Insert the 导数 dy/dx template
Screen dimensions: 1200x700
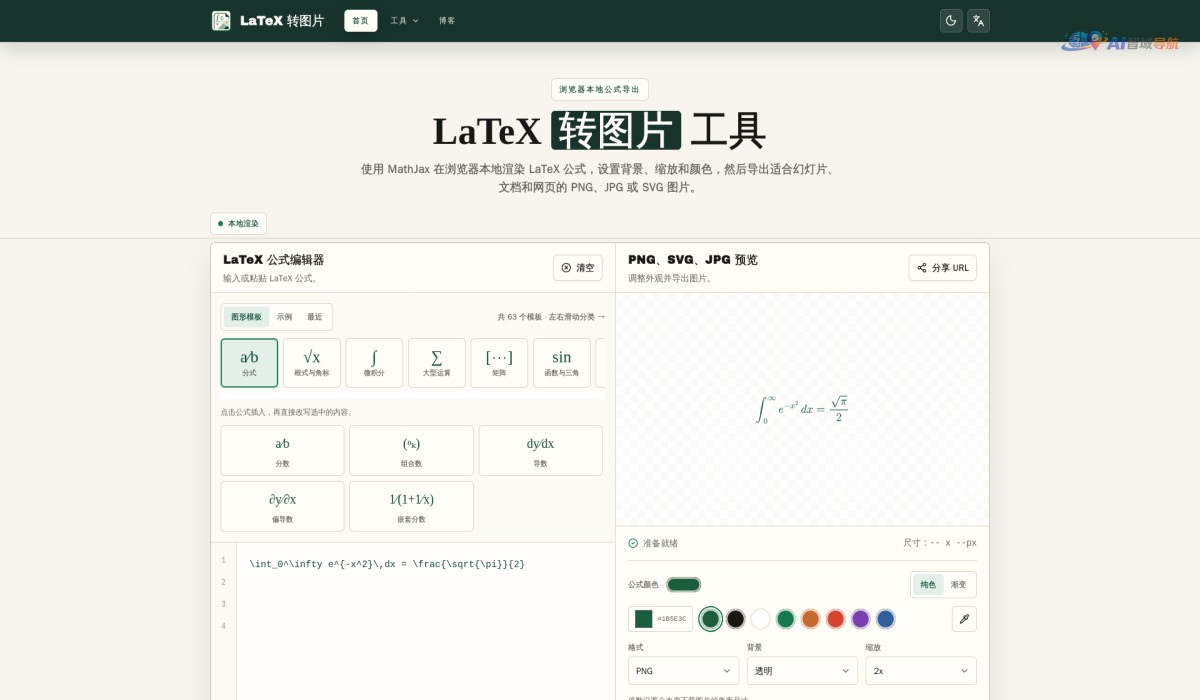(540, 451)
